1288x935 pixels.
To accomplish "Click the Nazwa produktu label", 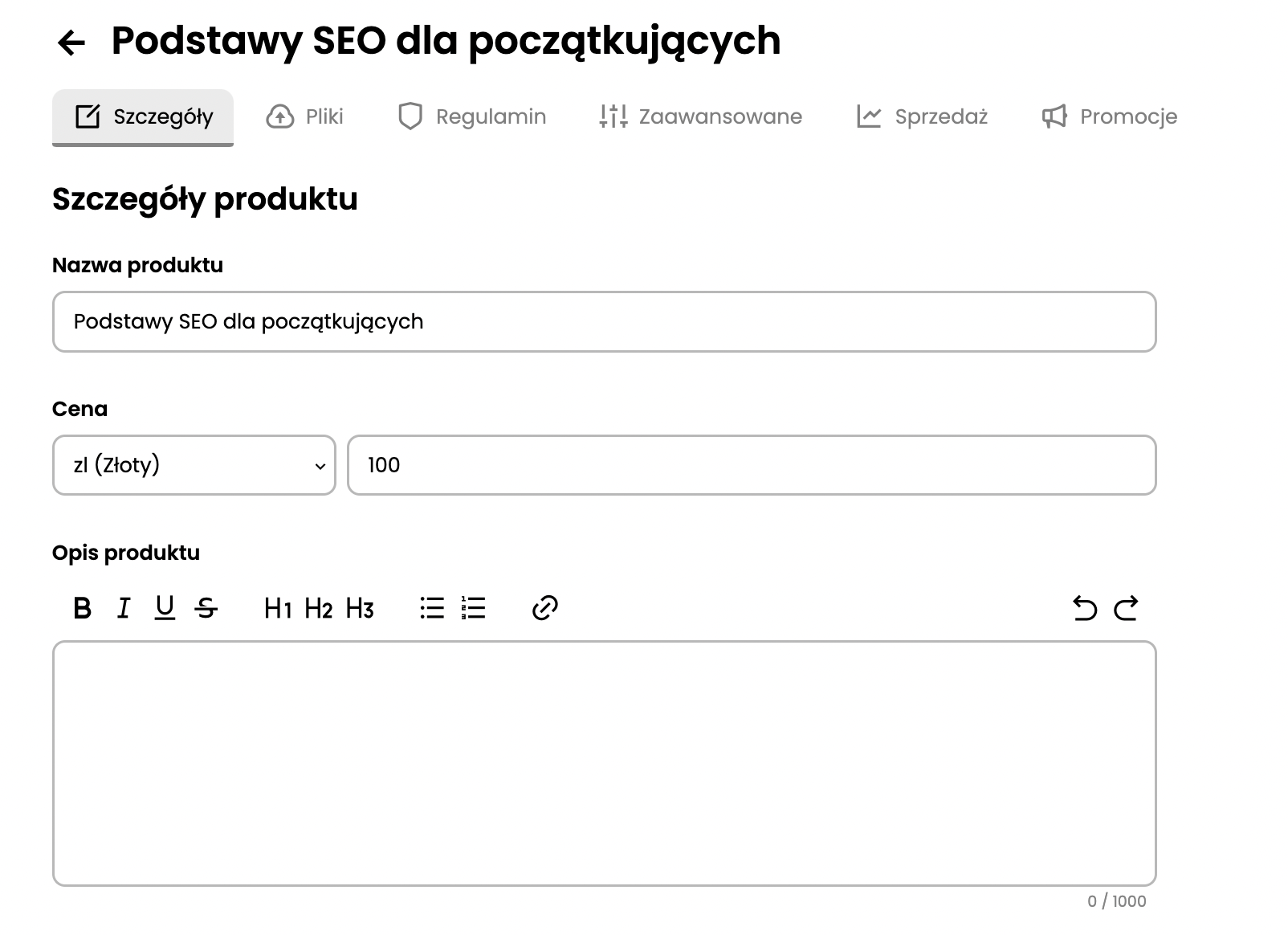I will [x=137, y=265].
